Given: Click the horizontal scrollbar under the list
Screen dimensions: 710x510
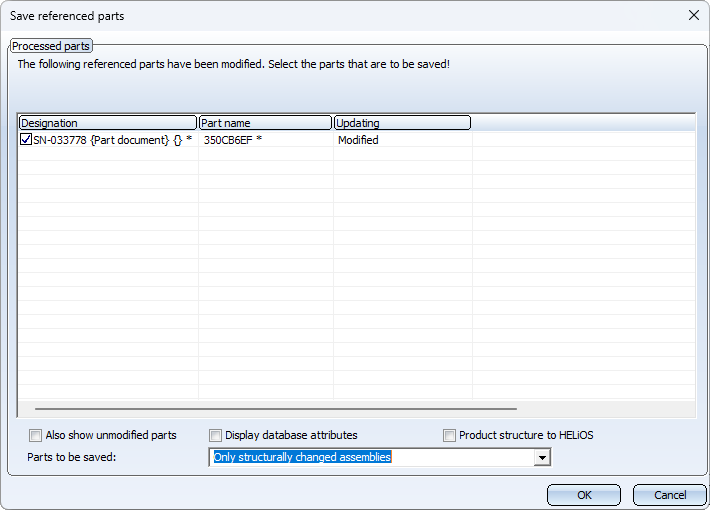Looking at the screenshot, I should pyautogui.click(x=276, y=409).
